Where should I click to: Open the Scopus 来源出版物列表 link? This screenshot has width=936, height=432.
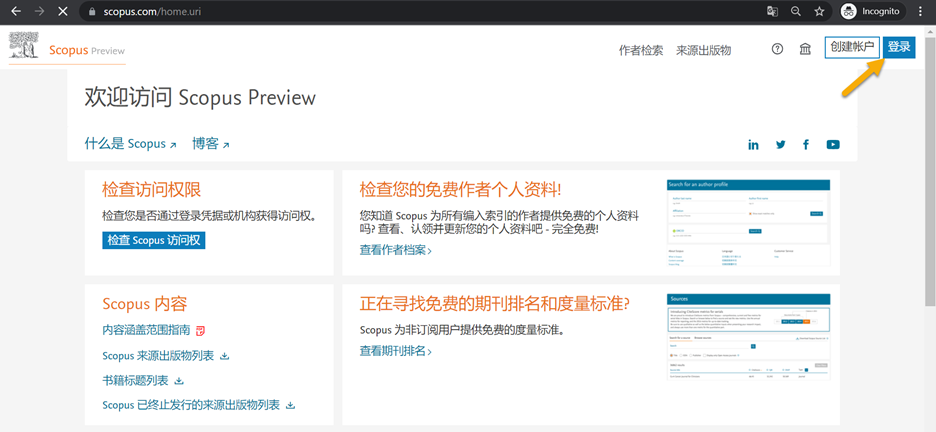[158, 356]
